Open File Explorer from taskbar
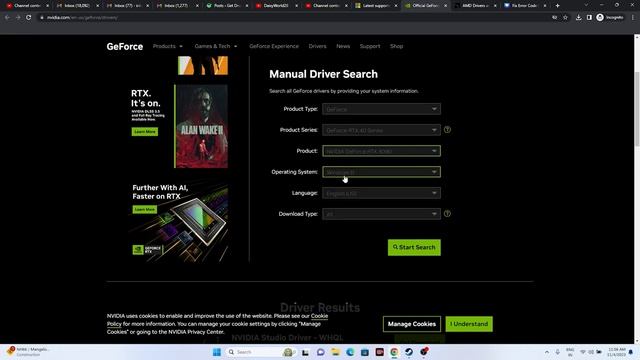This screenshot has height=360, width=640. 335,352
